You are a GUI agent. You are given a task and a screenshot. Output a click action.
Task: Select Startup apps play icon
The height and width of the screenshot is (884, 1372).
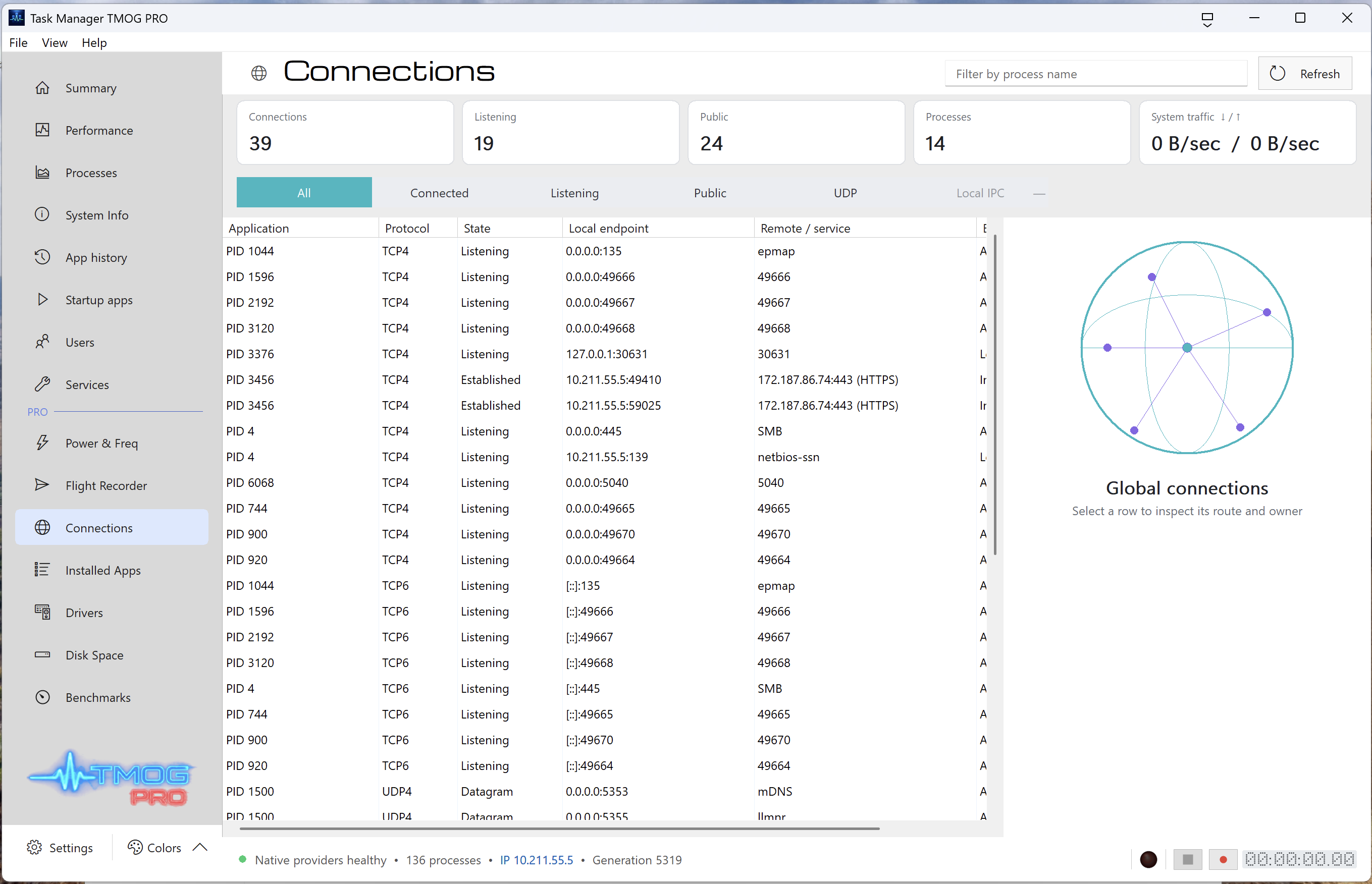point(42,300)
